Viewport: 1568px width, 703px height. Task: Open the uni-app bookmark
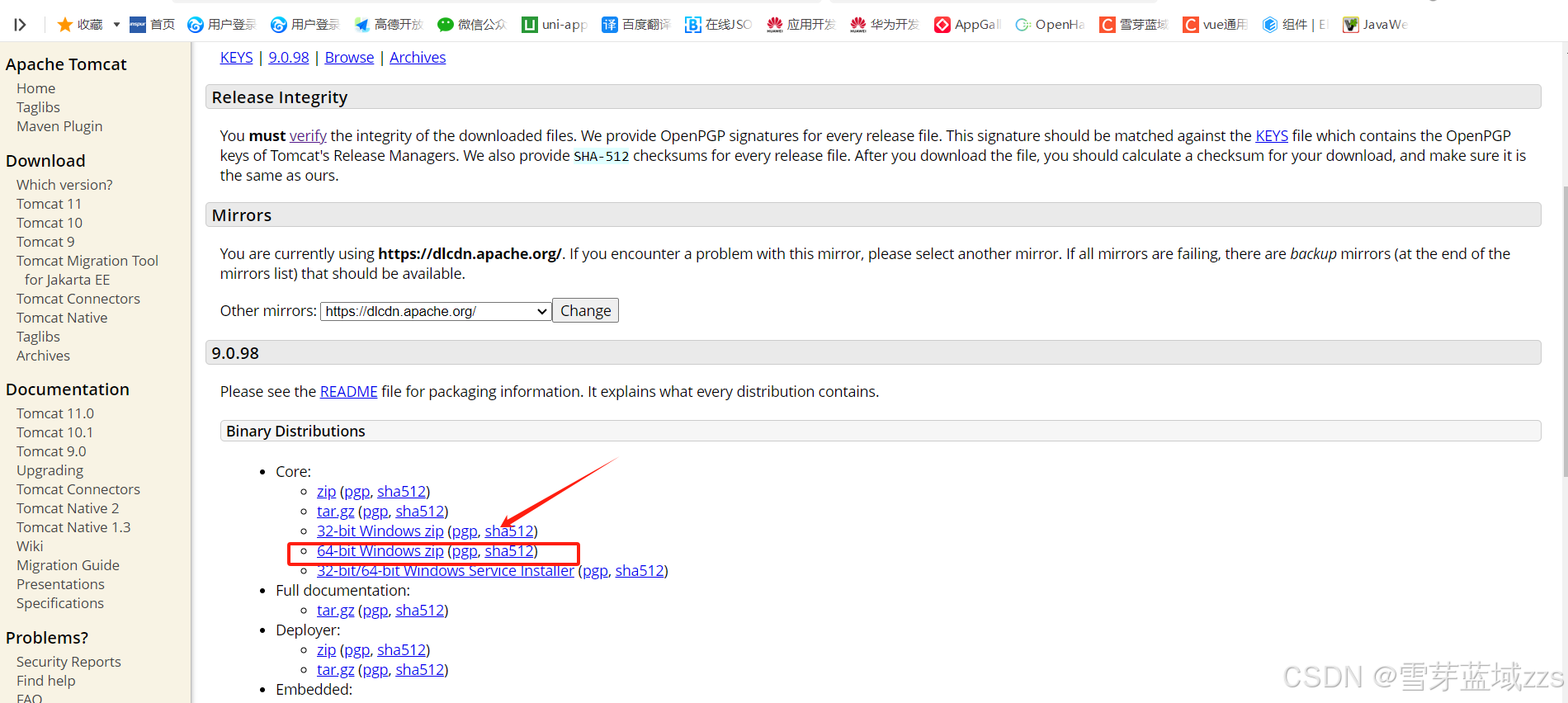tap(555, 25)
